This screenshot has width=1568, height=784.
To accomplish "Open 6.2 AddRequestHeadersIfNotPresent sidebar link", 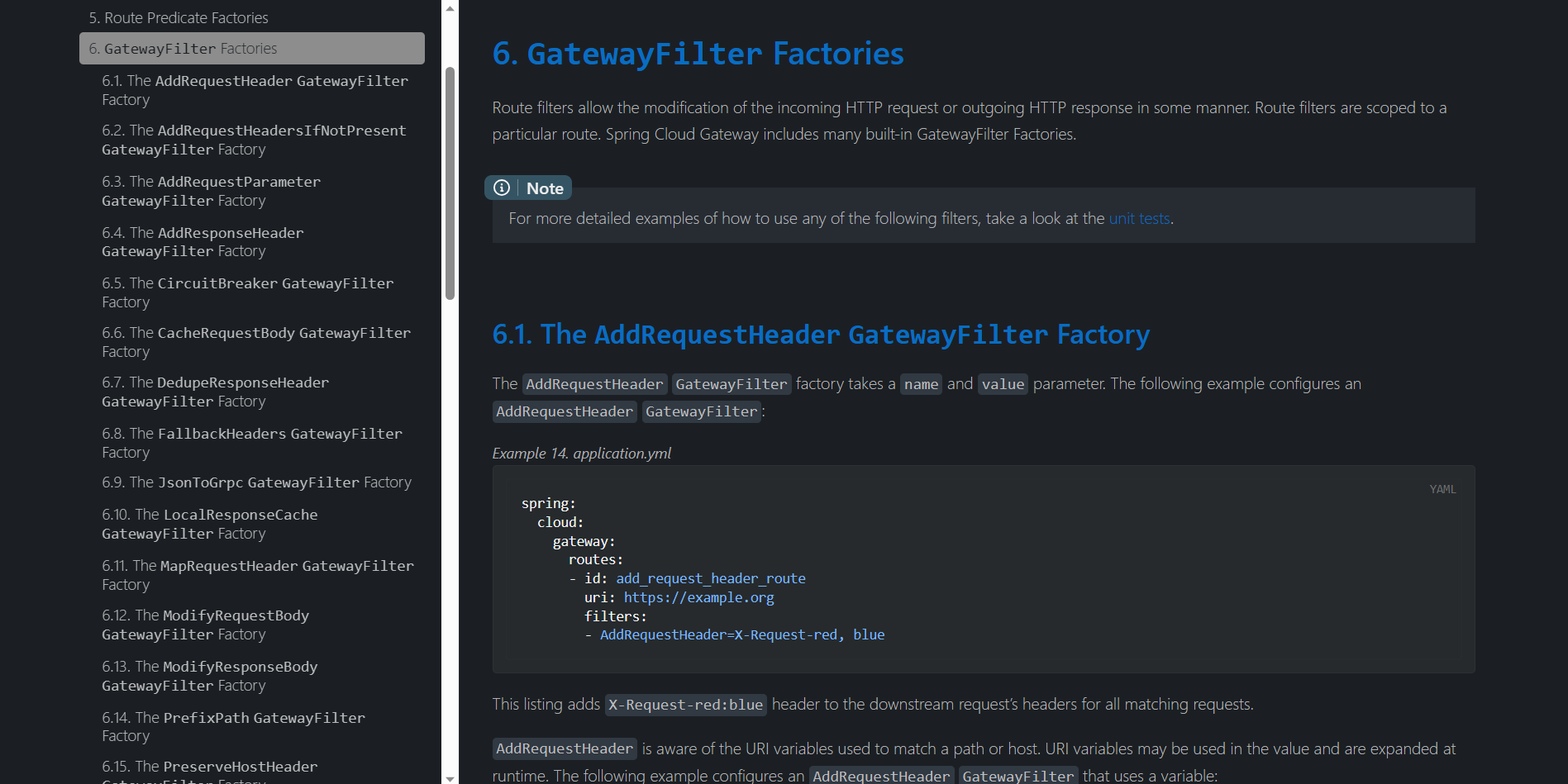I will pos(254,140).
